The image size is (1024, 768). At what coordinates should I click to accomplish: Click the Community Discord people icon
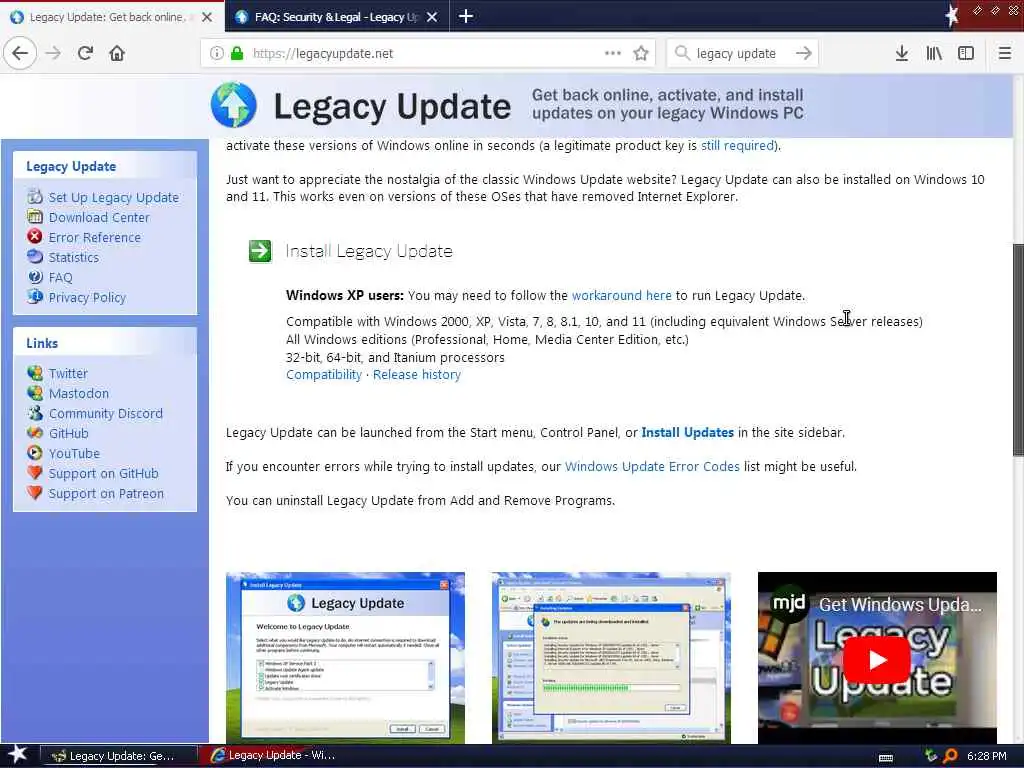35,413
